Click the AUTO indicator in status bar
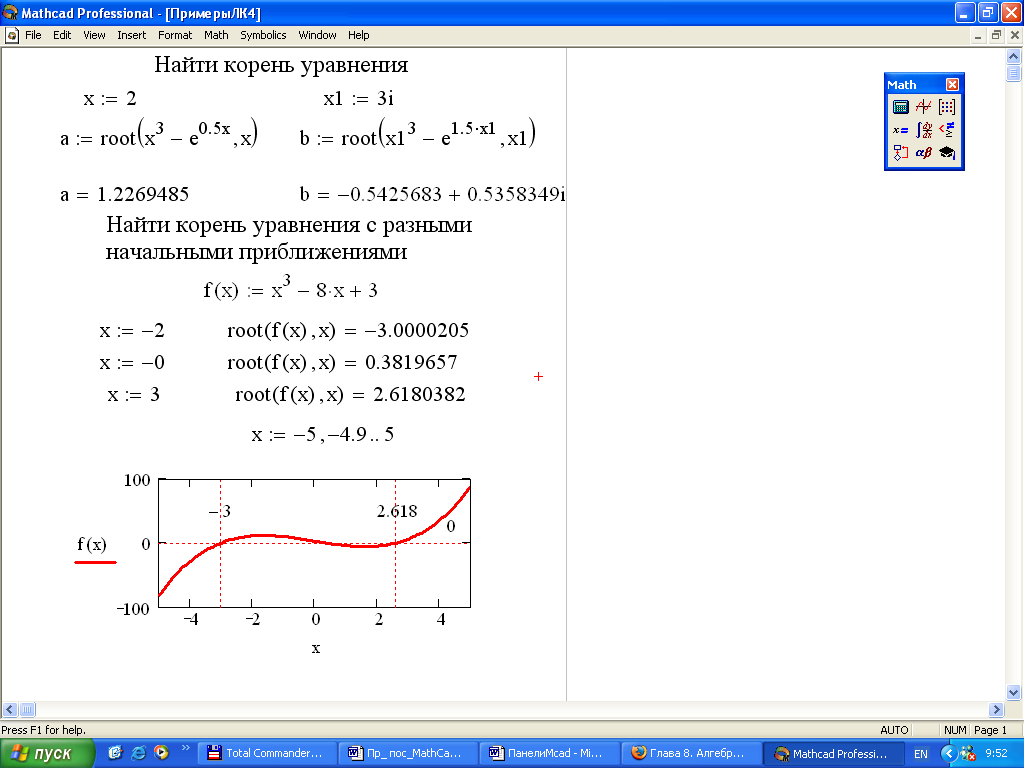This screenshot has width=1024, height=768. [894, 730]
